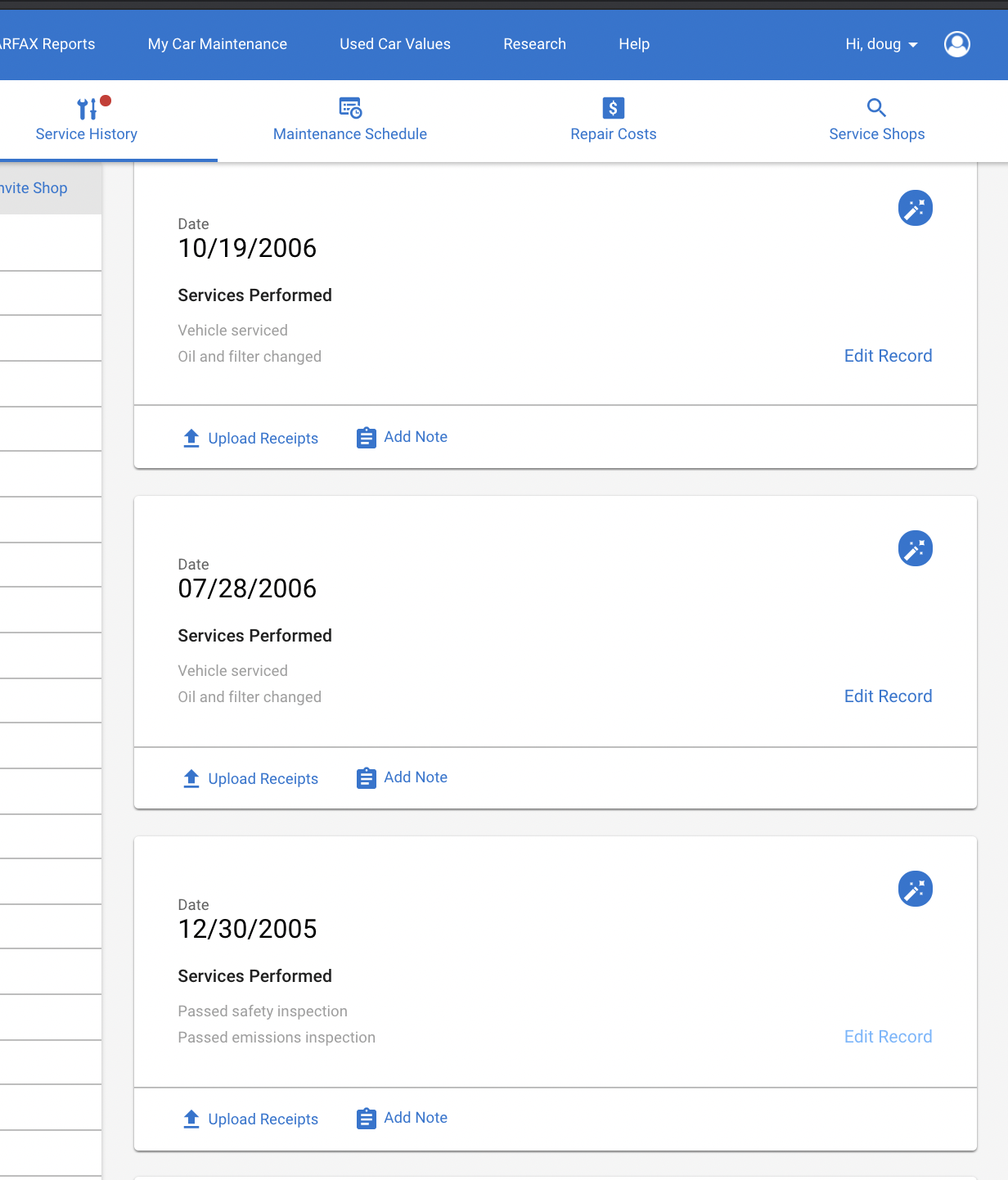Screen dimensions: 1008x1180
Task: Go to the Research menu item
Action: click(534, 44)
